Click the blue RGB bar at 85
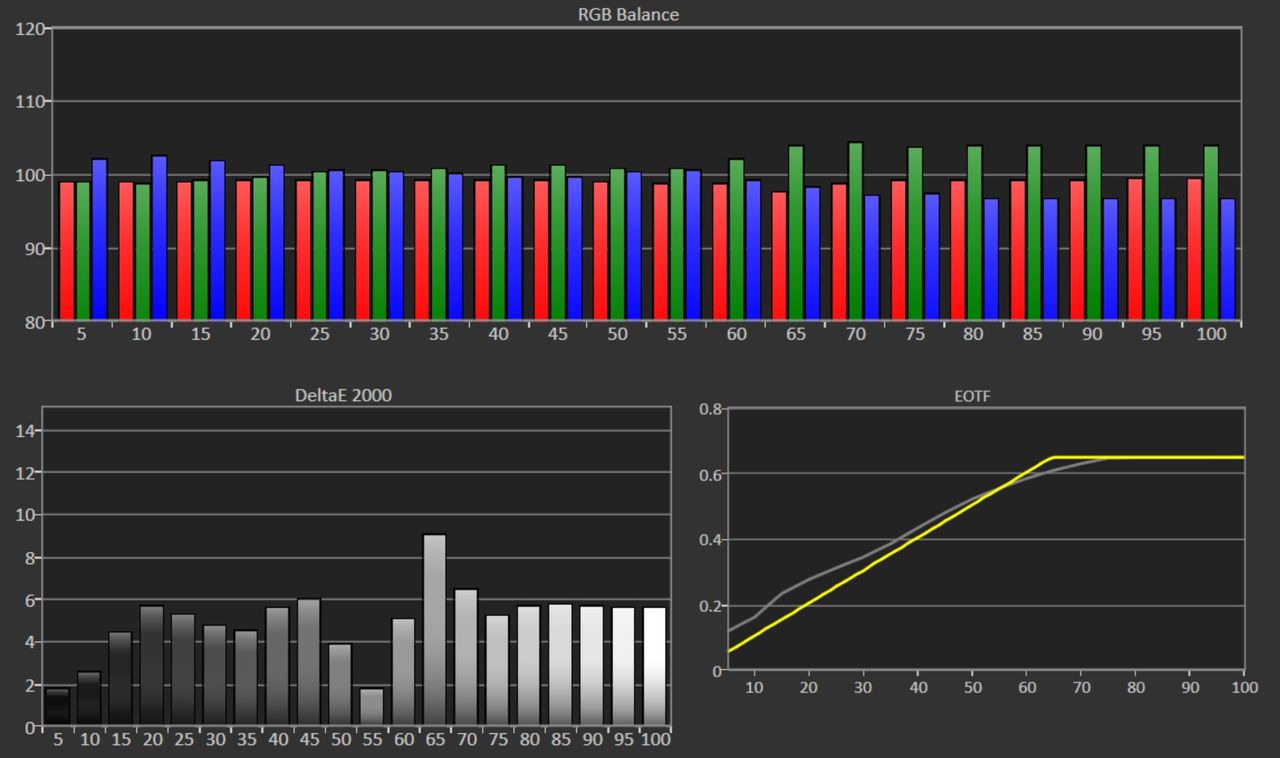Screen dimensions: 1280x758 click(x=1051, y=260)
